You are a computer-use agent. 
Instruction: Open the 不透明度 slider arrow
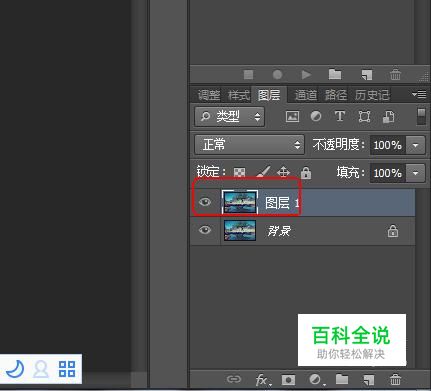click(415, 145)
